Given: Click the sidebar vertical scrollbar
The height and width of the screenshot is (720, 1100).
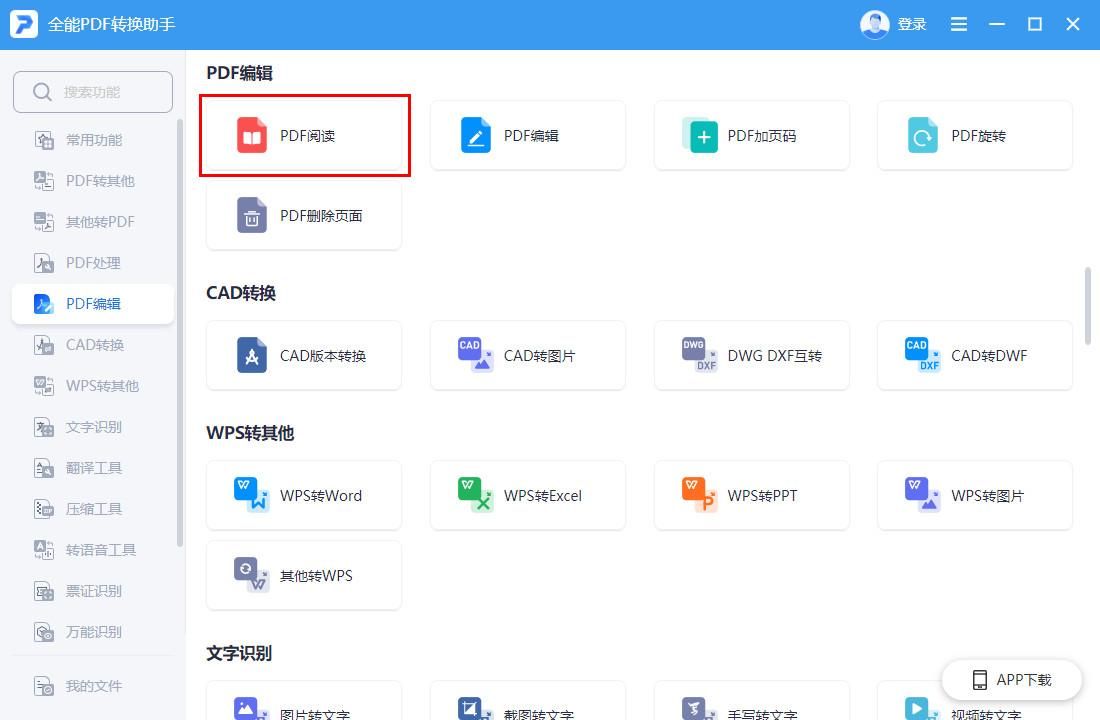Looking at the screenshot, I should (x=180, y=333).
